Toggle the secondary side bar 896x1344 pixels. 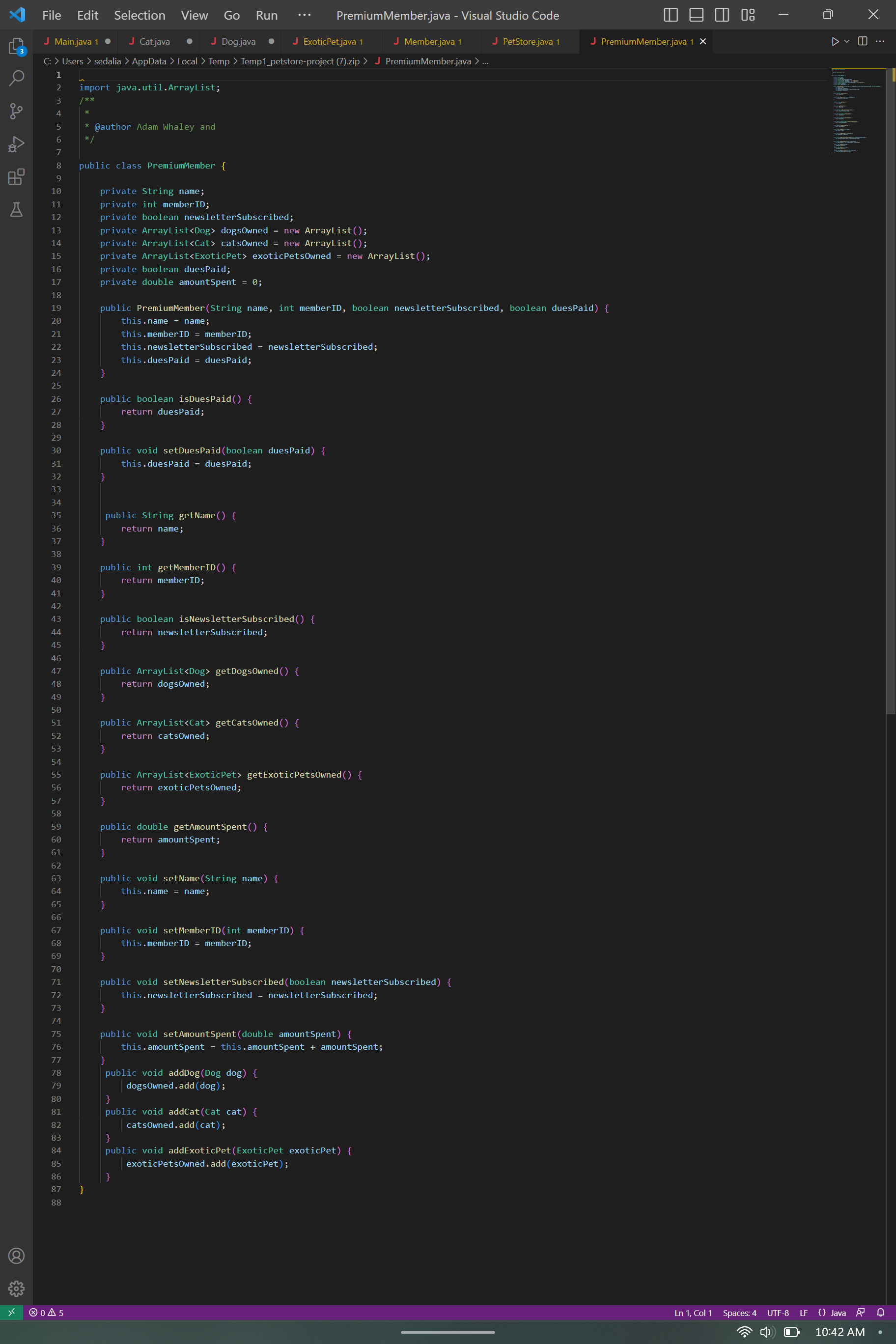pos(722,15)
